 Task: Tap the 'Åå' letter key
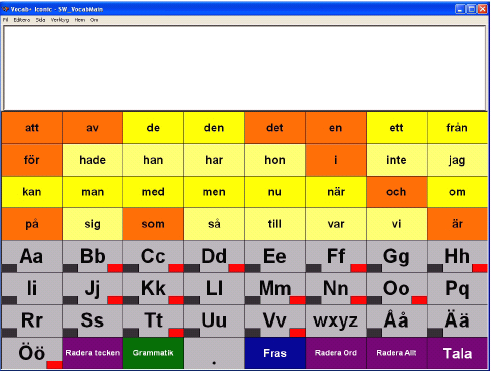pyautogui.click(x=397, y=321)
